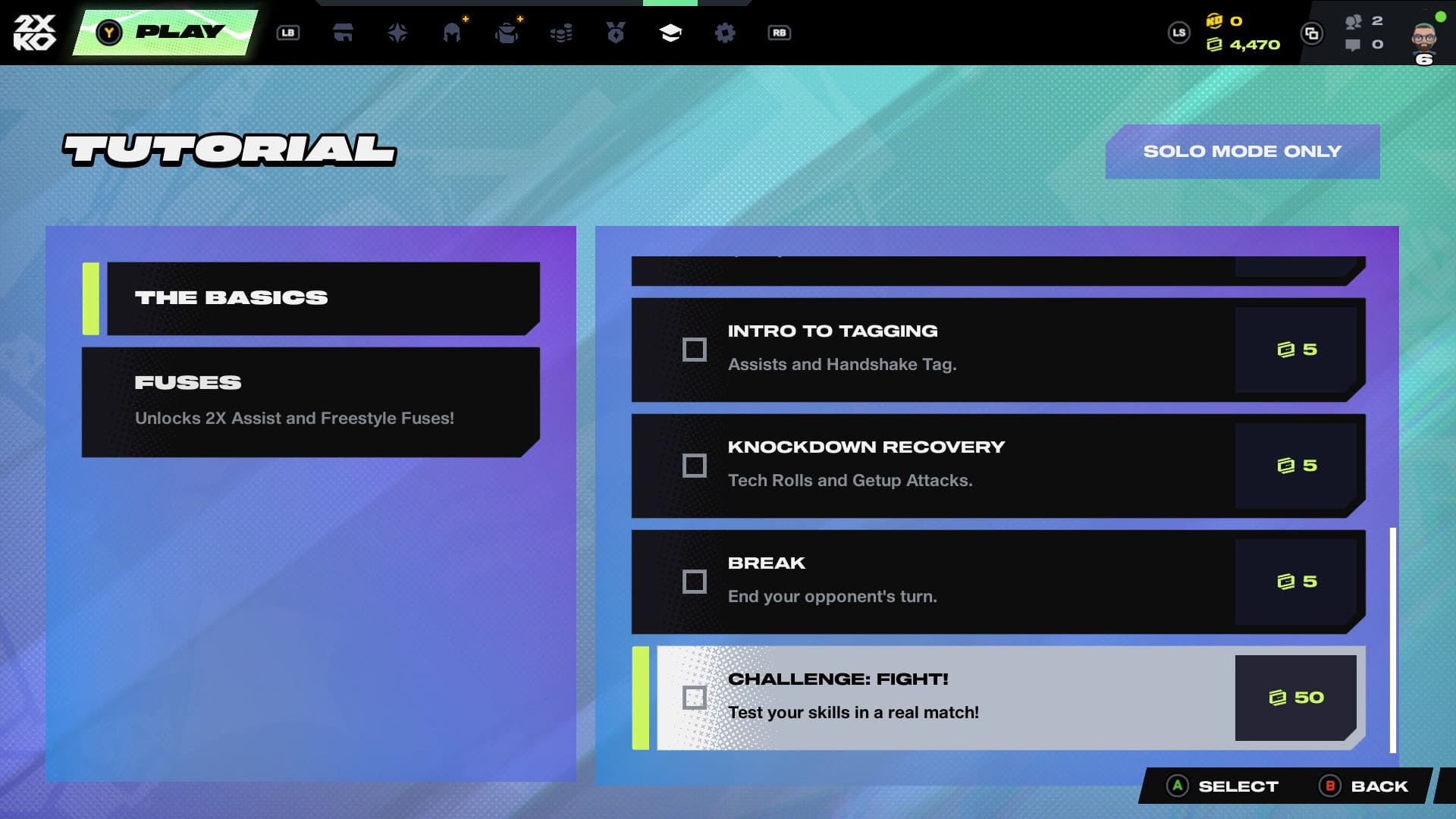Open the medal icon in navigation
The width and height of the screenshot is (1456, 819).
(616, 33)
